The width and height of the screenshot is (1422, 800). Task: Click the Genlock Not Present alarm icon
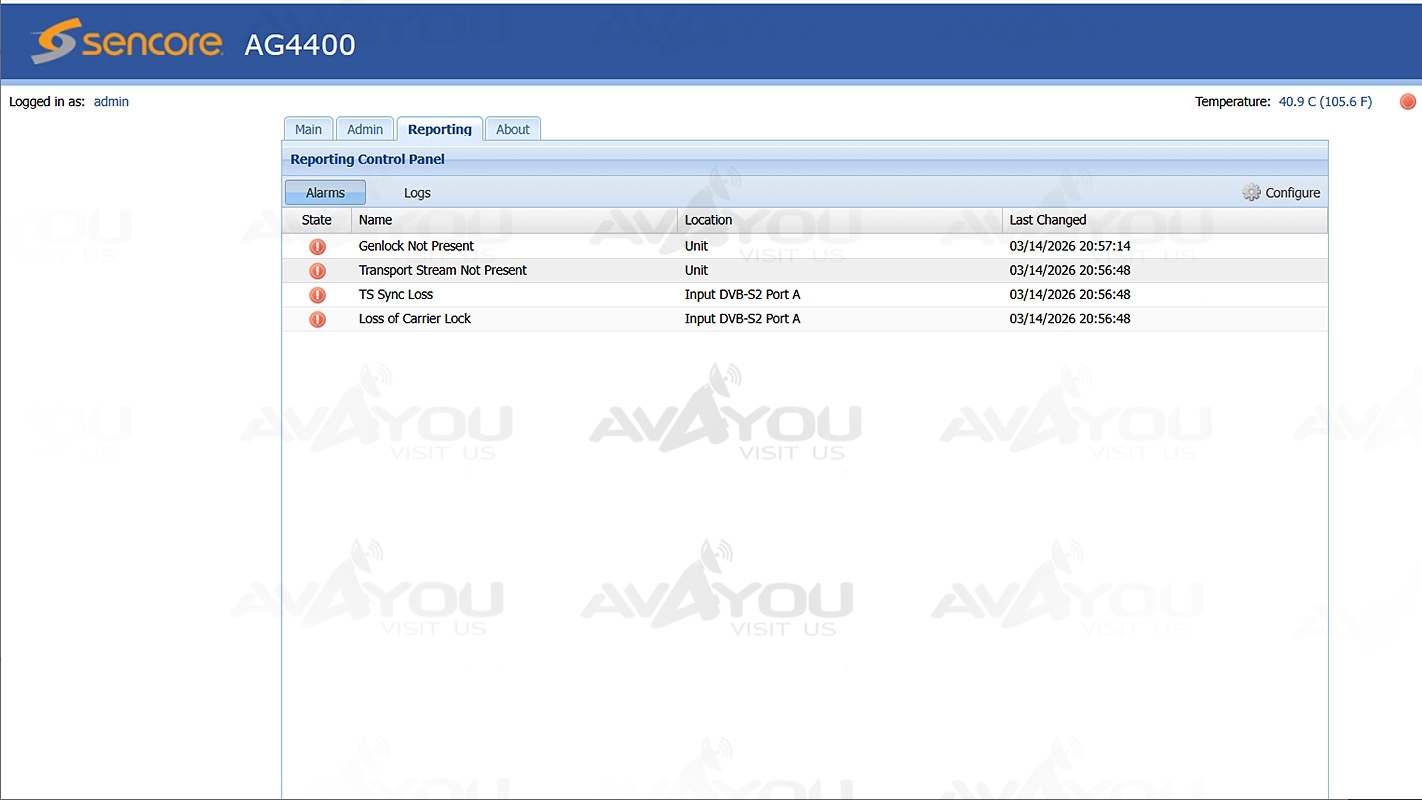pyautogui.click(x=317, y=246)
